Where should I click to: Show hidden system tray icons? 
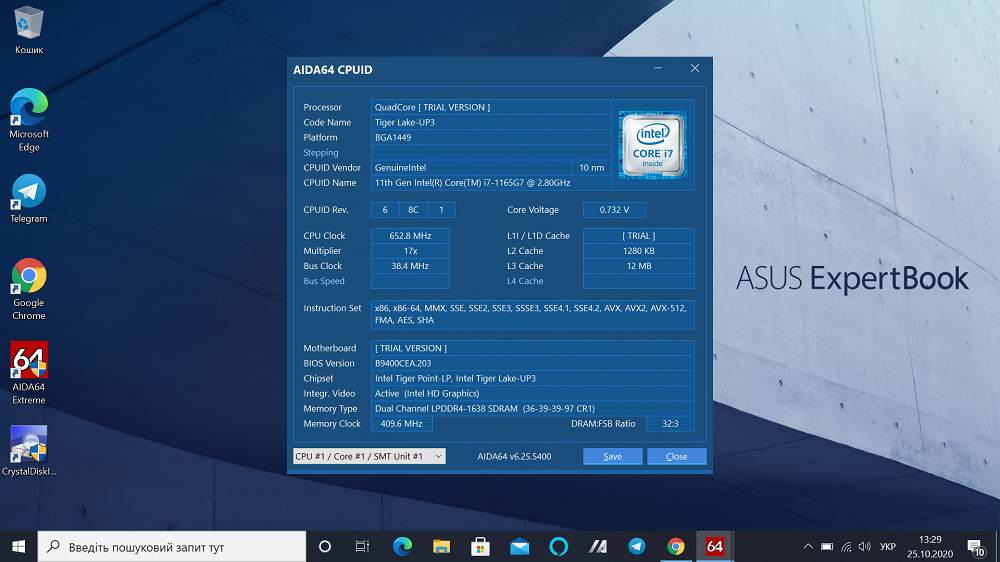807,547
